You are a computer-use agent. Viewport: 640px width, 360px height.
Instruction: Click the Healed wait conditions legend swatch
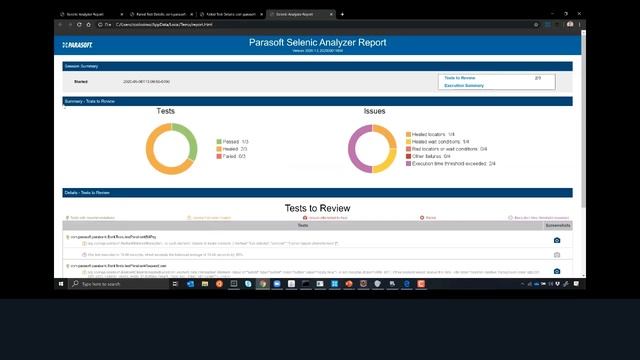[x=408, y=142]
